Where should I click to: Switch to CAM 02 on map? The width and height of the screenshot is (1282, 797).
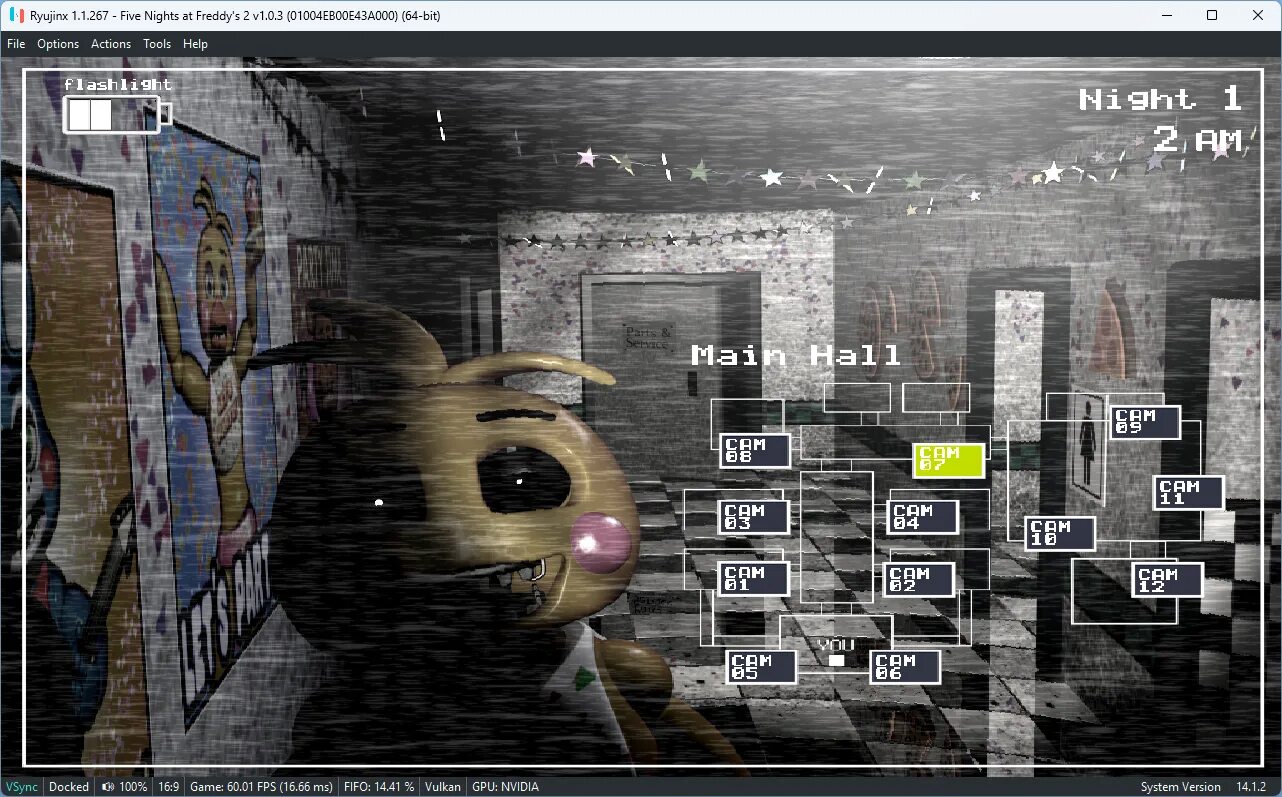pyautogui.click(x=919, y=580)
